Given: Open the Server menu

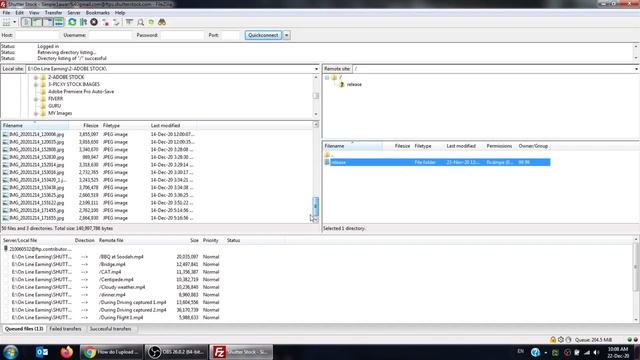Looking at the screenshot, I should 74,13.
